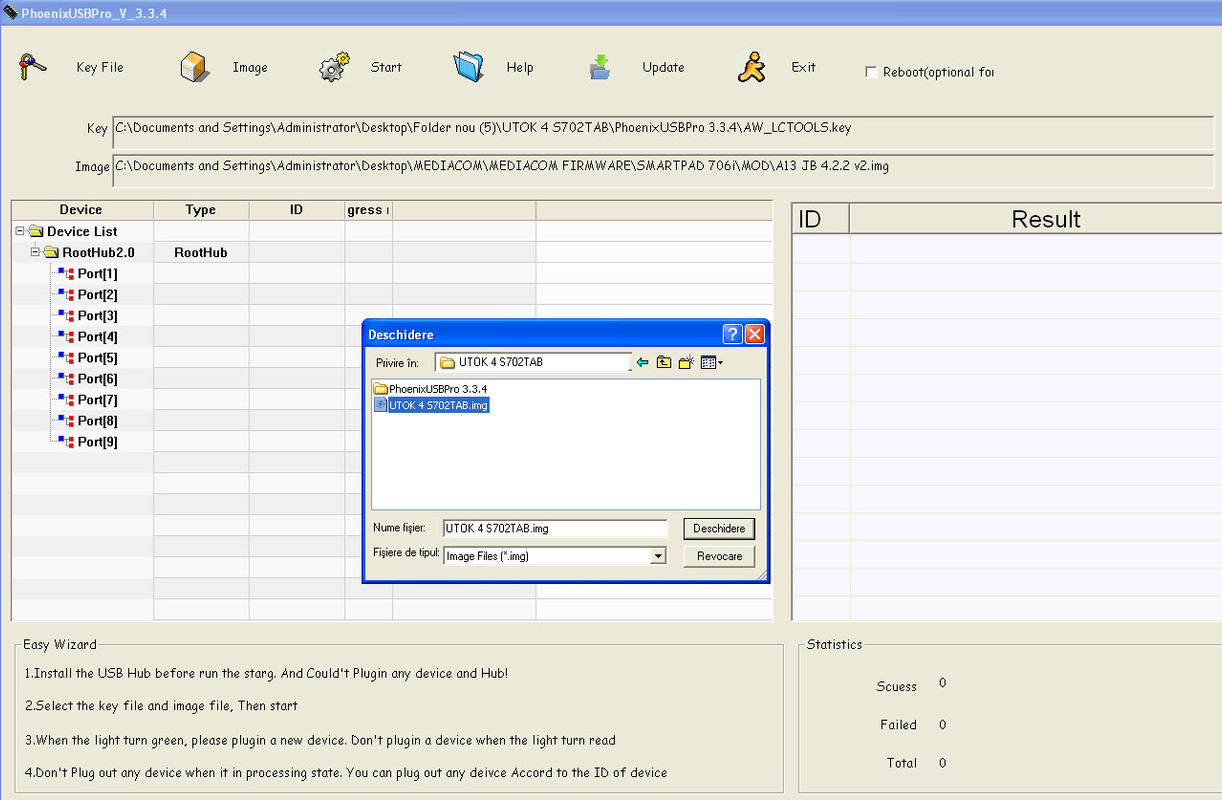1222x800 pixels.
Task: Click the PhoenixUSBPro title bar app icon
Action: (x=11, y=12)
